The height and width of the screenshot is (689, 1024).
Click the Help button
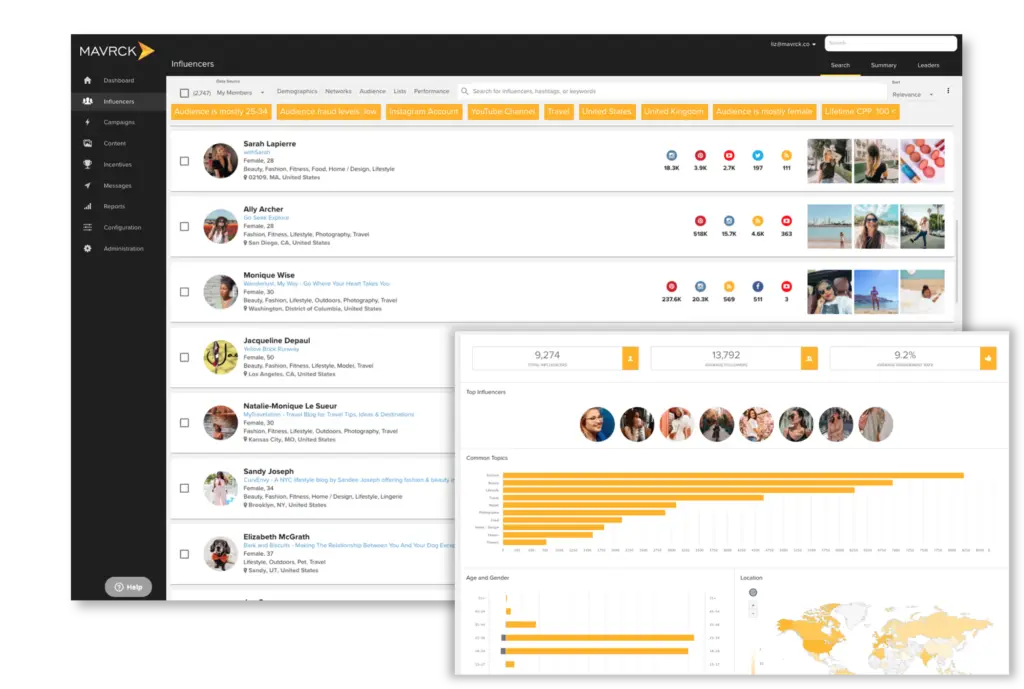(128, 587)
